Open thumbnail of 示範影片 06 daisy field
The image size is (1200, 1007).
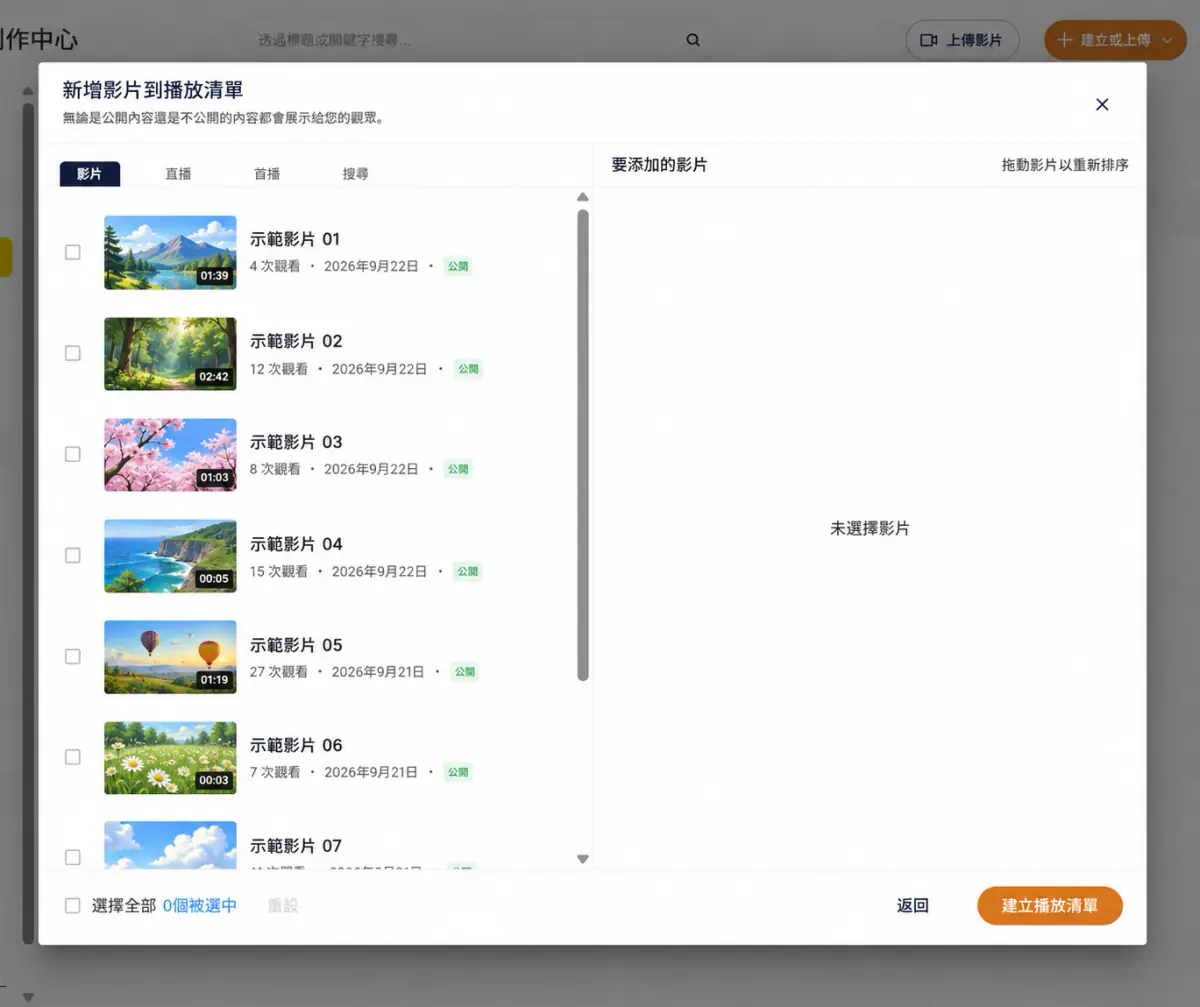pyautogui.click(x=170, y=757)
